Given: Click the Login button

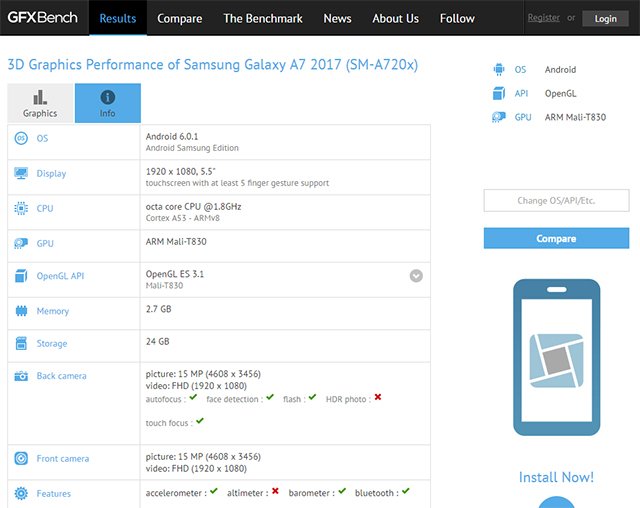Looking at the screenshot, I should (605, 18).
